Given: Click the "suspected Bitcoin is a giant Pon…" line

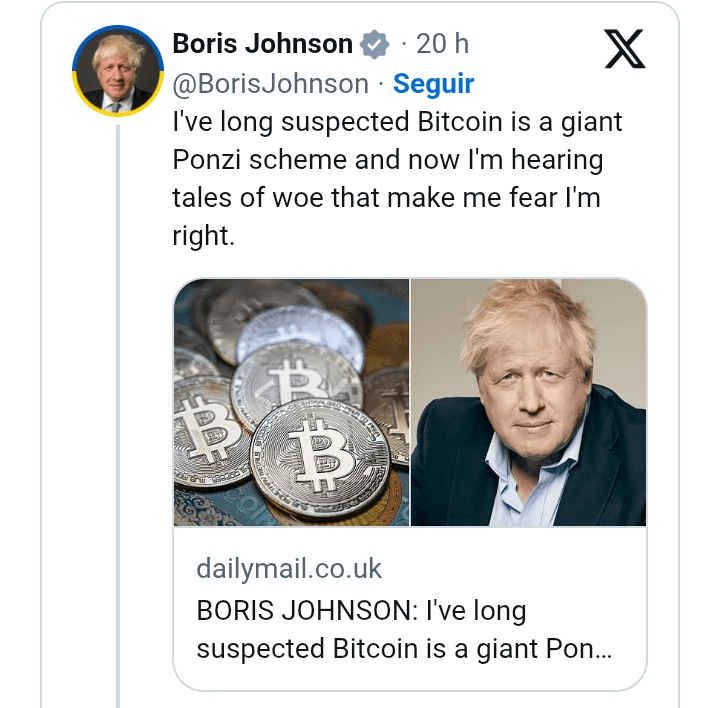Looking at the screenshot, I should tap(403, 648).
